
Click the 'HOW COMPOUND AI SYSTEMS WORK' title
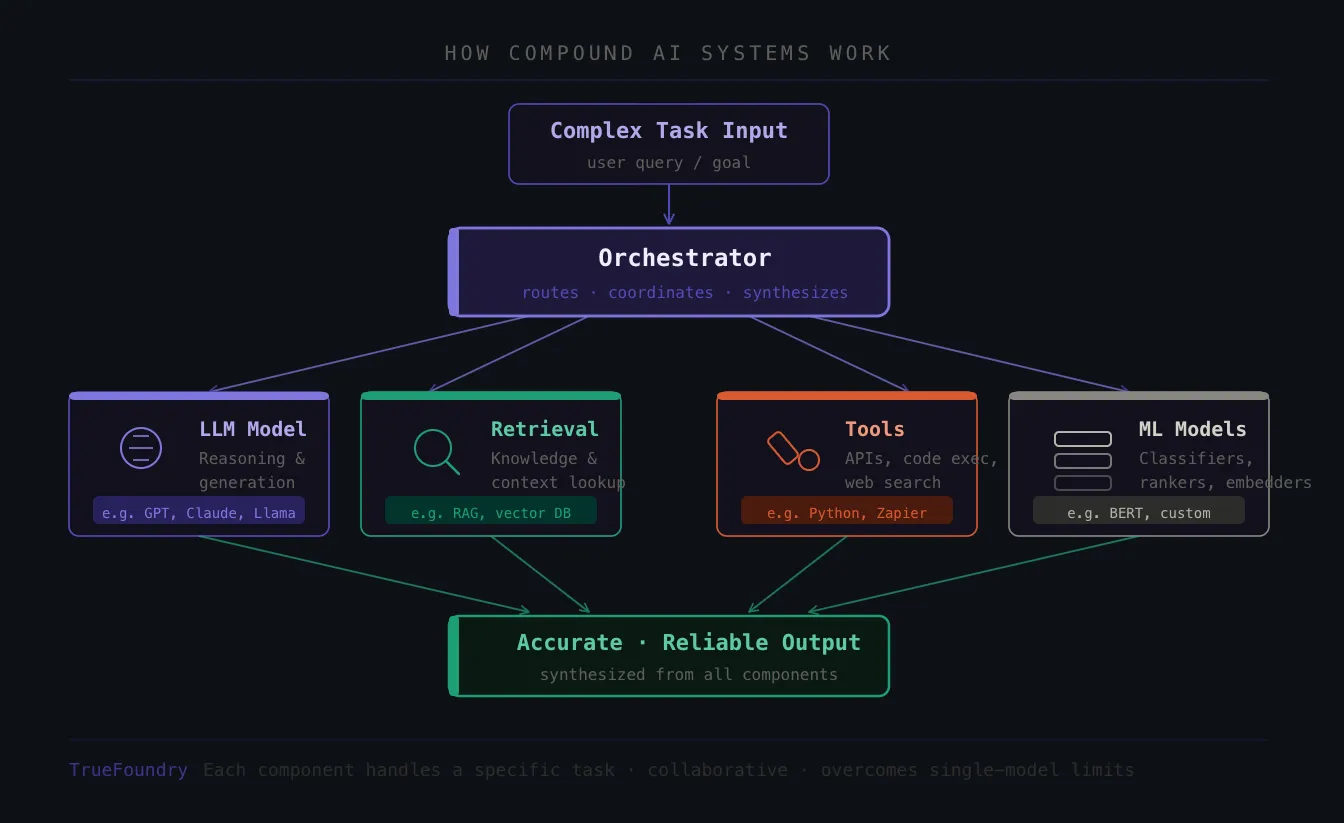pyautogui.click(x=668, y=53)
